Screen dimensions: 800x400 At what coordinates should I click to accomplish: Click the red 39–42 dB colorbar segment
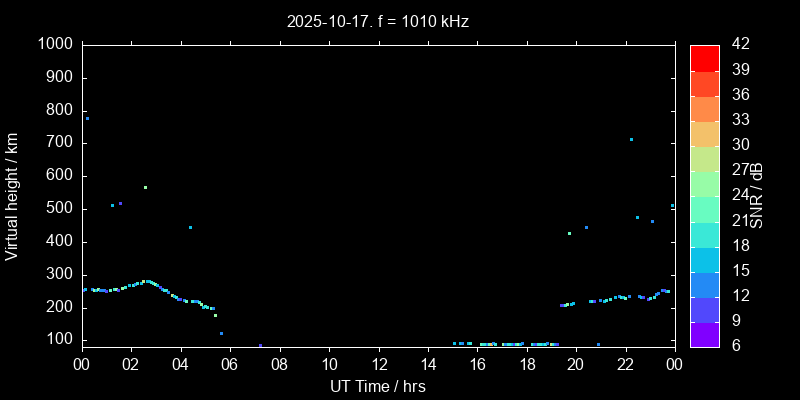click(704, 58)
